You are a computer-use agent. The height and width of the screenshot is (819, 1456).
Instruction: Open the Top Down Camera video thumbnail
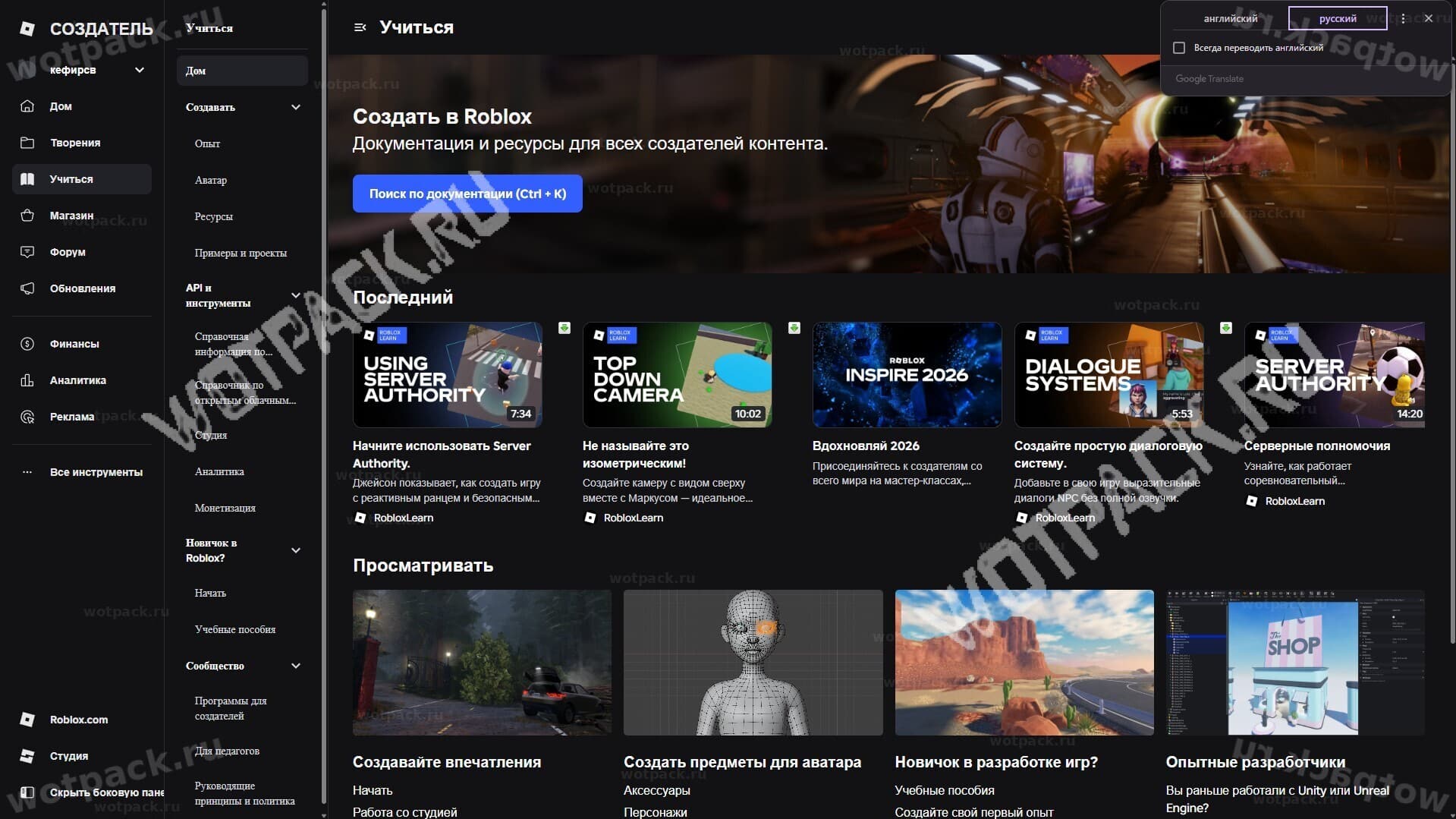(x=678, y=375)
